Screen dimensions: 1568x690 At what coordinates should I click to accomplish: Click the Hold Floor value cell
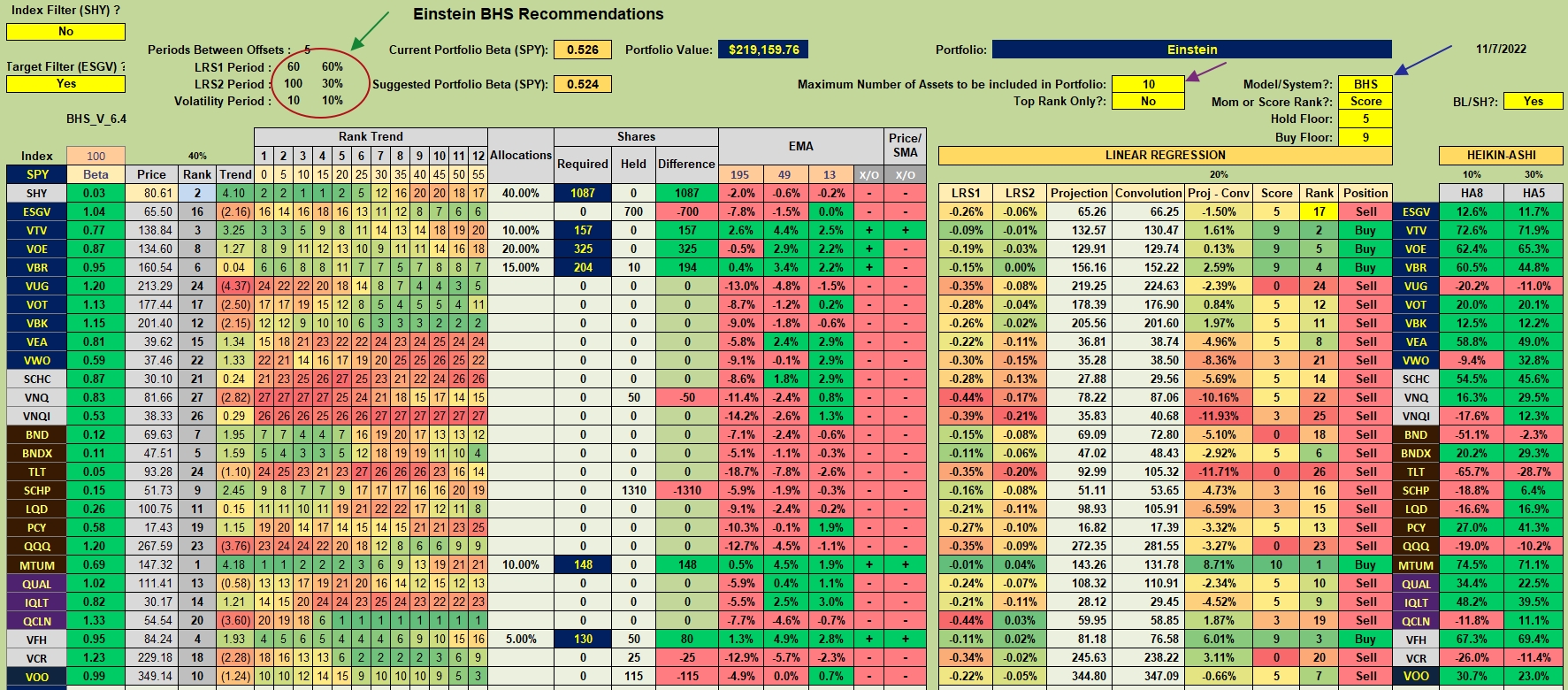click(1365, 119)
